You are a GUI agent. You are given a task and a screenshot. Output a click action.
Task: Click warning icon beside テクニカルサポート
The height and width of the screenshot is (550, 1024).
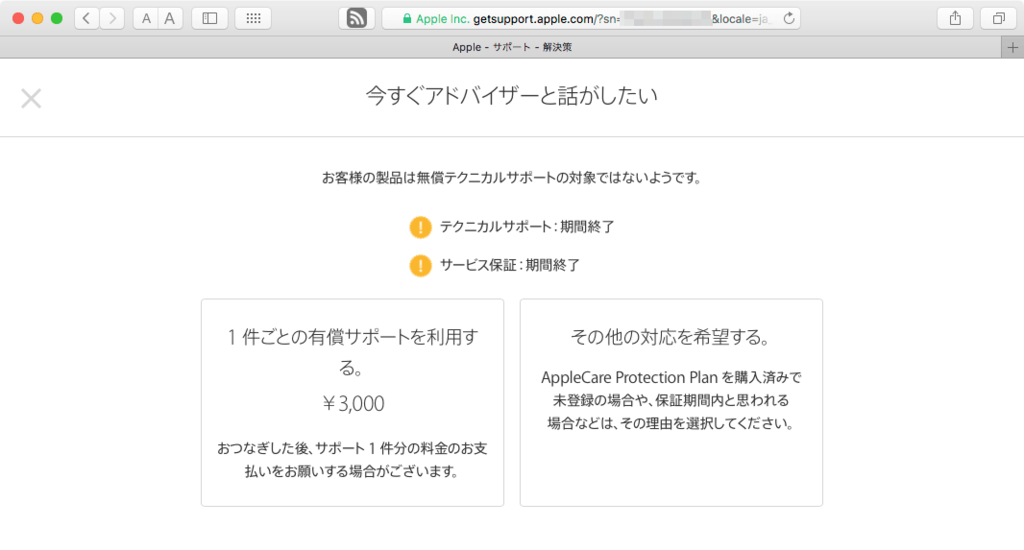[421, 227]
